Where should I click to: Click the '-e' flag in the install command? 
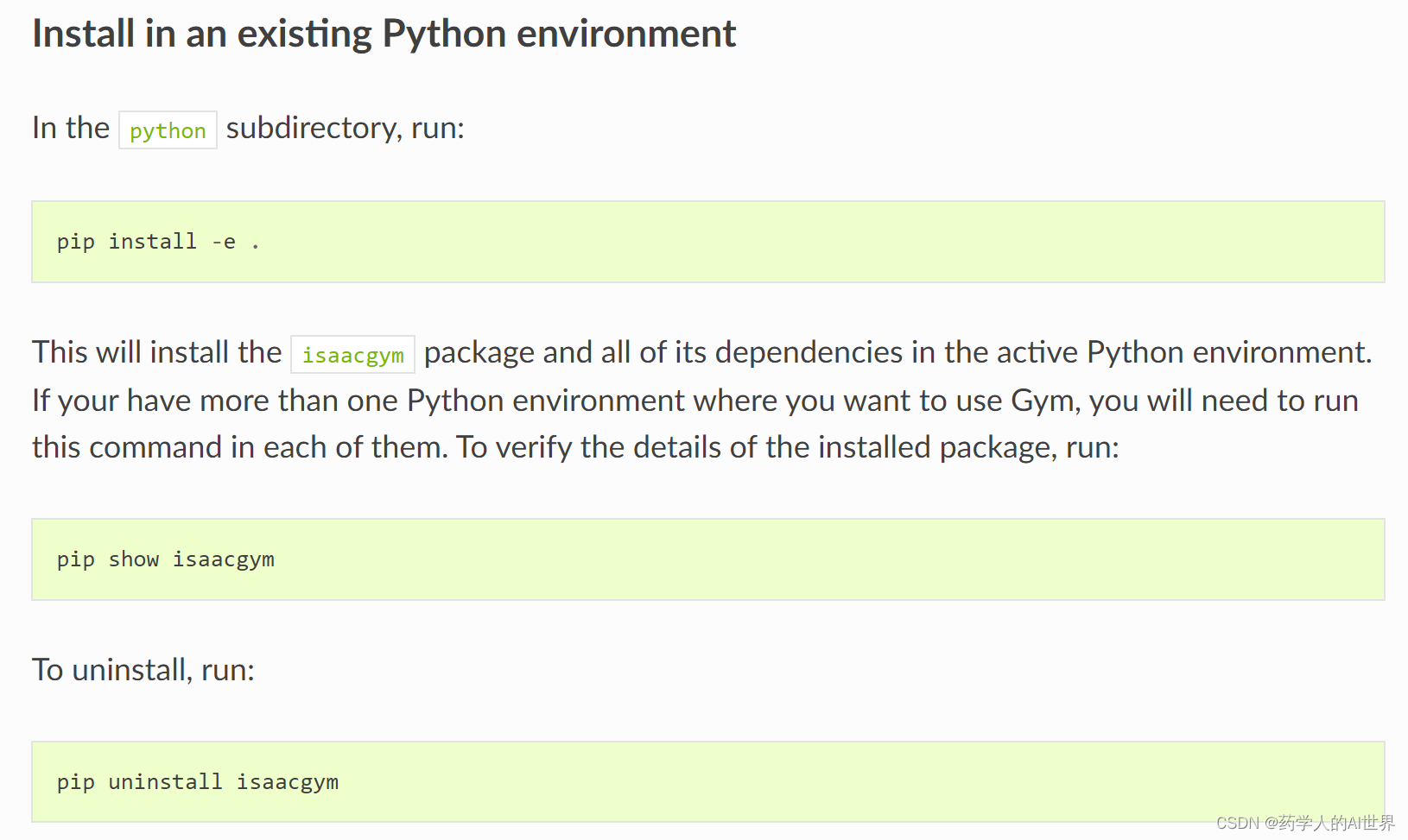pos(224,242)
